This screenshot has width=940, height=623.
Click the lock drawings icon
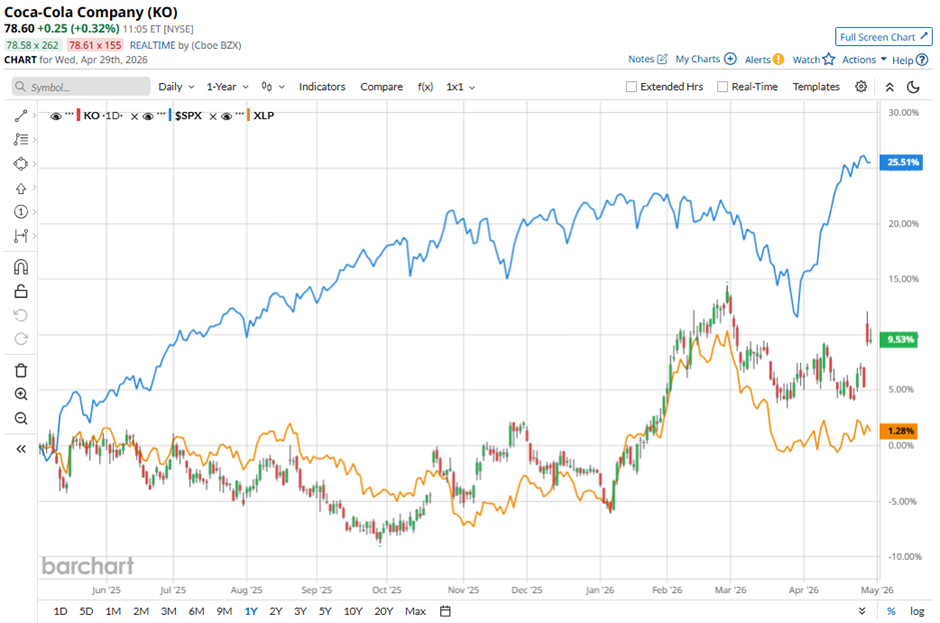pyautogui.click(x=21, y=292)
